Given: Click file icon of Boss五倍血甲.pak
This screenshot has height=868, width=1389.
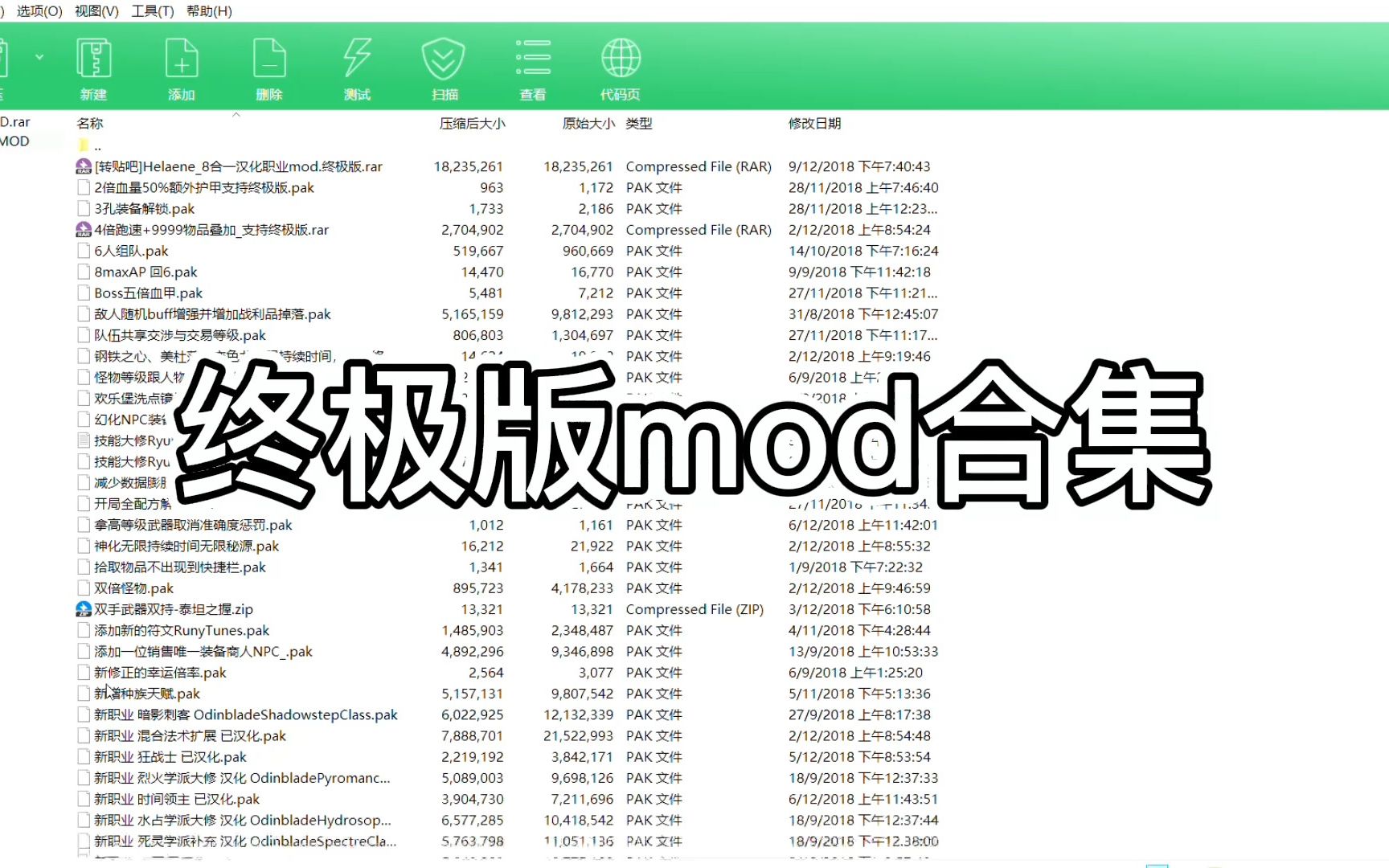Looking at the screenshot, I should (84, 293).
